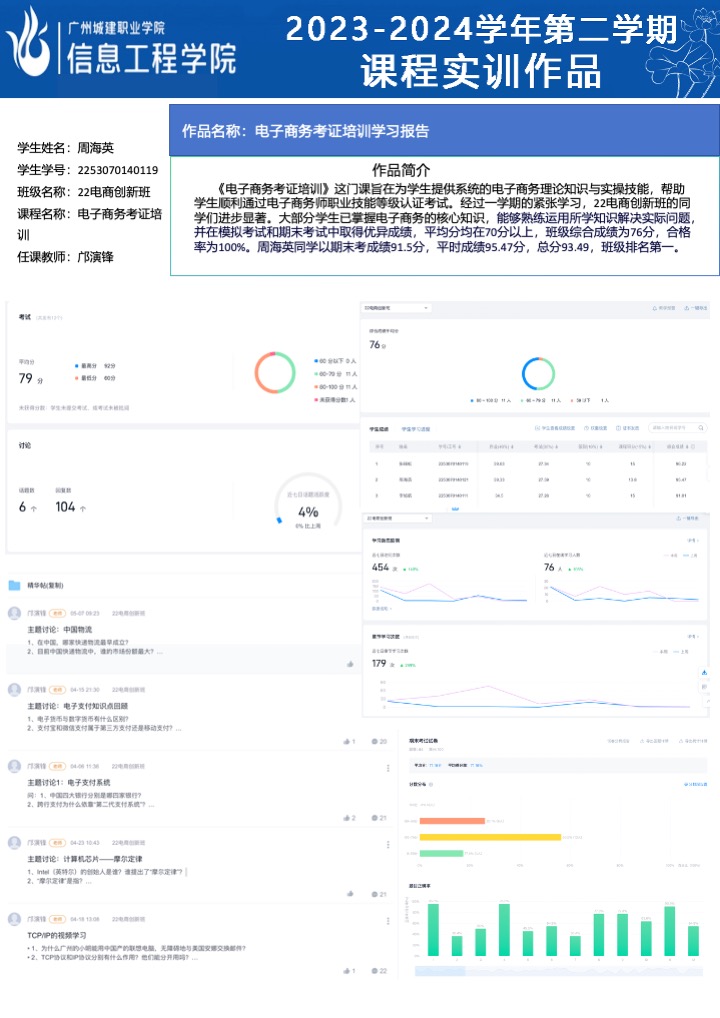Image resolution: width=720 pixels, height=1018 pixels.
Task: Open class selector dropdown above average score
Action: 396,308
